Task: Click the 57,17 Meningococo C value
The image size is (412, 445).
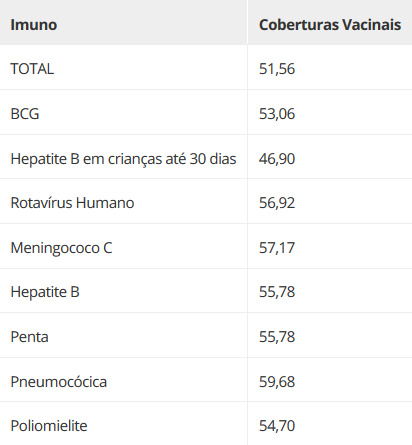Action: [277, 248]
